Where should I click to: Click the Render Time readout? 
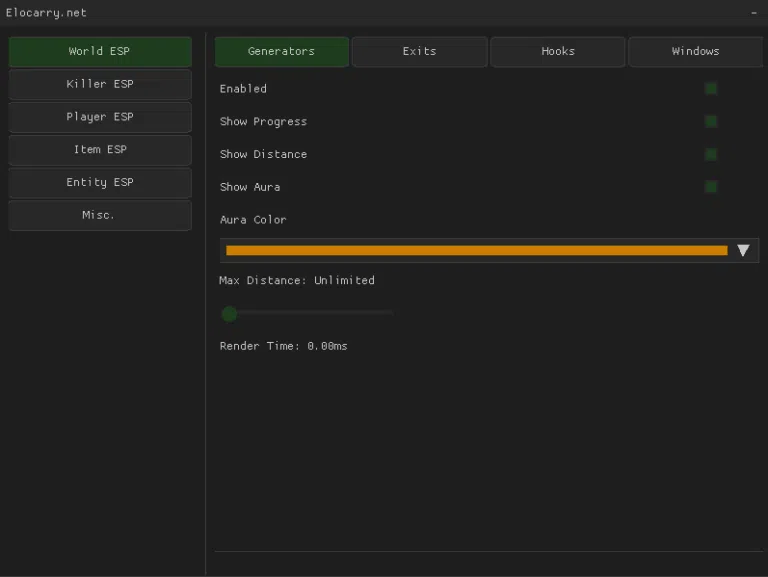click(x=284, y=346)
